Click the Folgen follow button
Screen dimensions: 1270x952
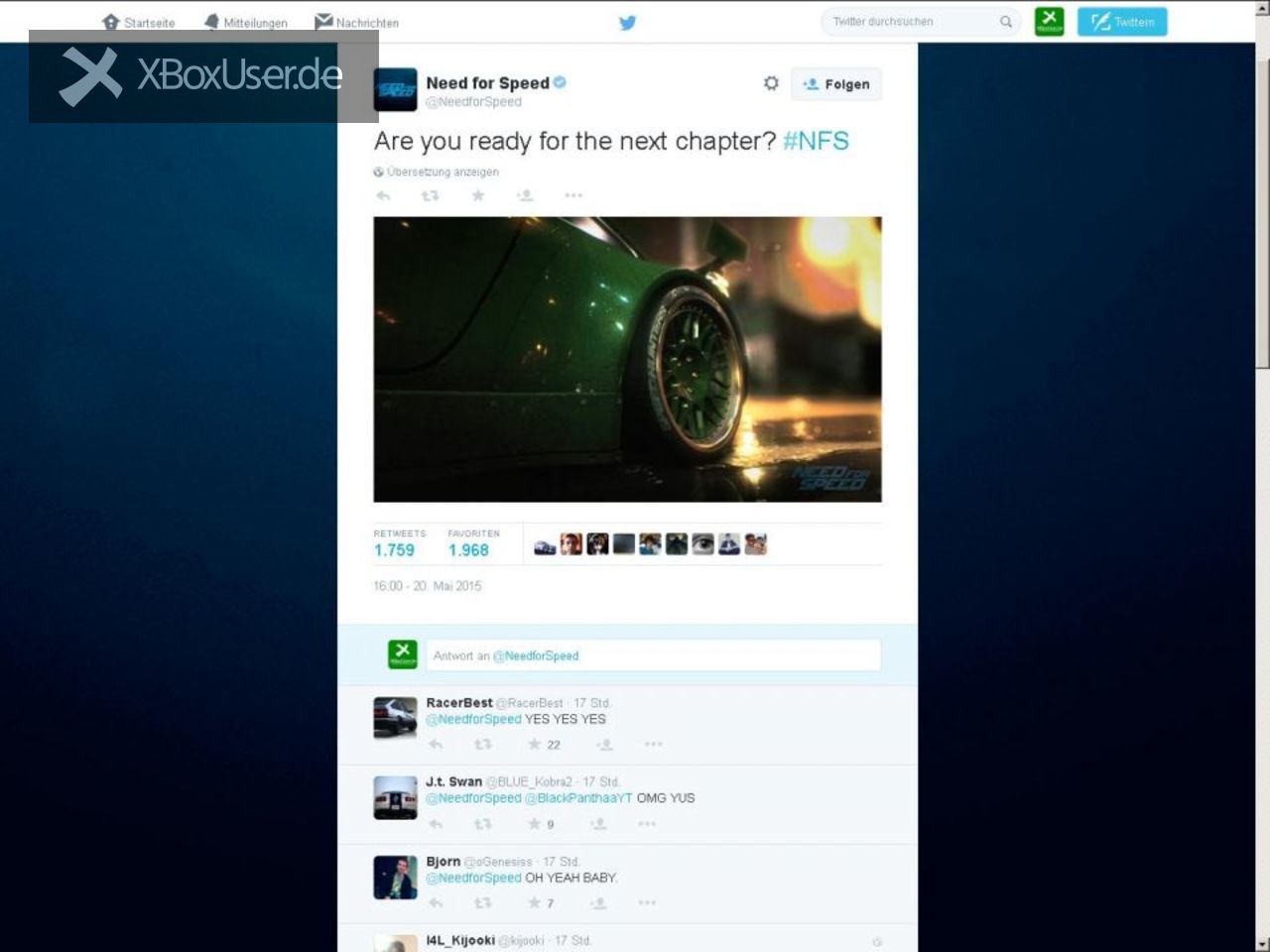click(x=836, y=84)
